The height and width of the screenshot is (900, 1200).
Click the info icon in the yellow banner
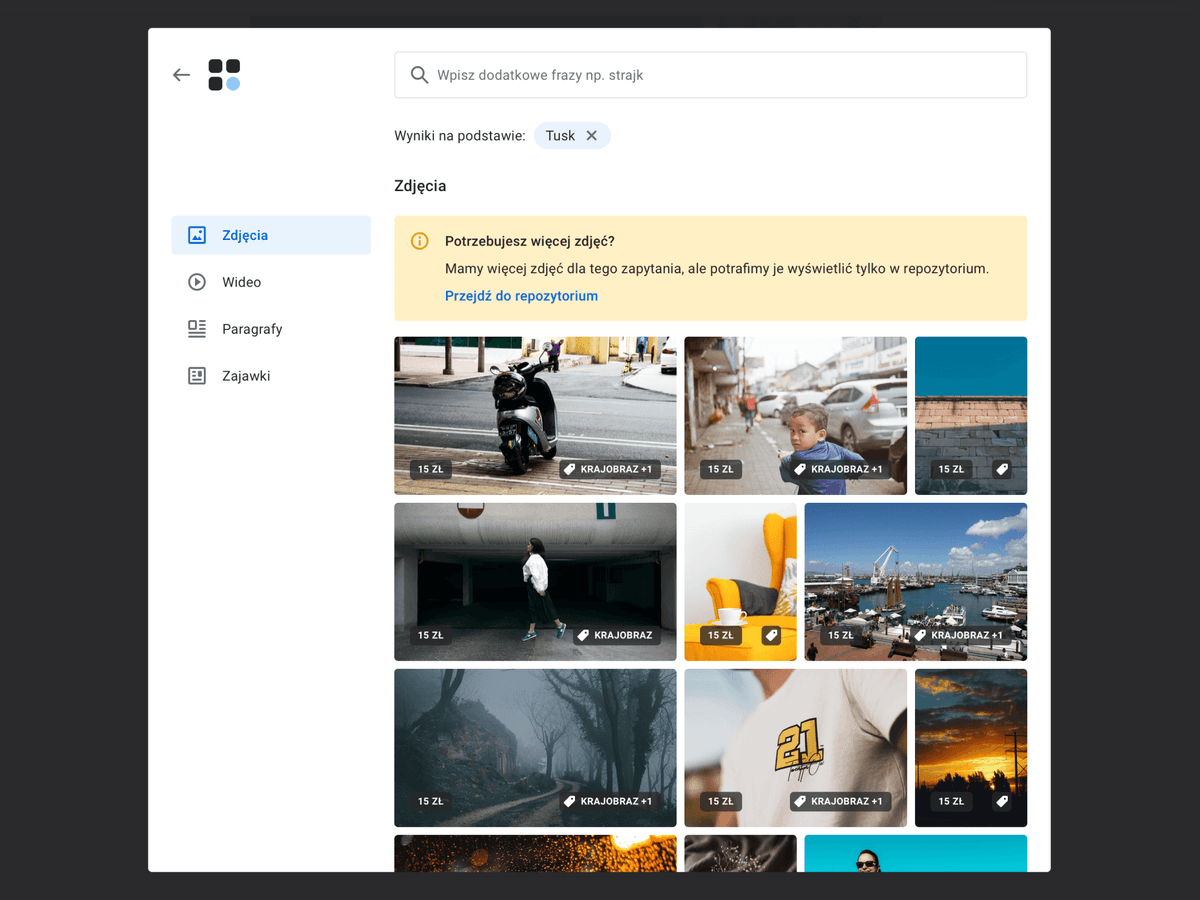pyautogui.click(x=420, y=241)
